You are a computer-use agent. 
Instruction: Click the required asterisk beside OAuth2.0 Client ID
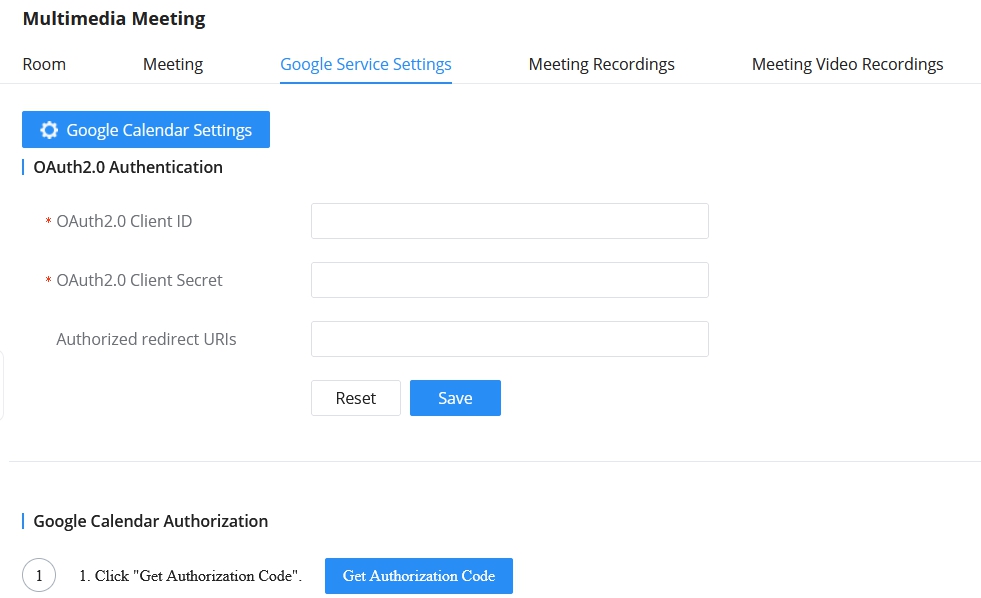47,221
